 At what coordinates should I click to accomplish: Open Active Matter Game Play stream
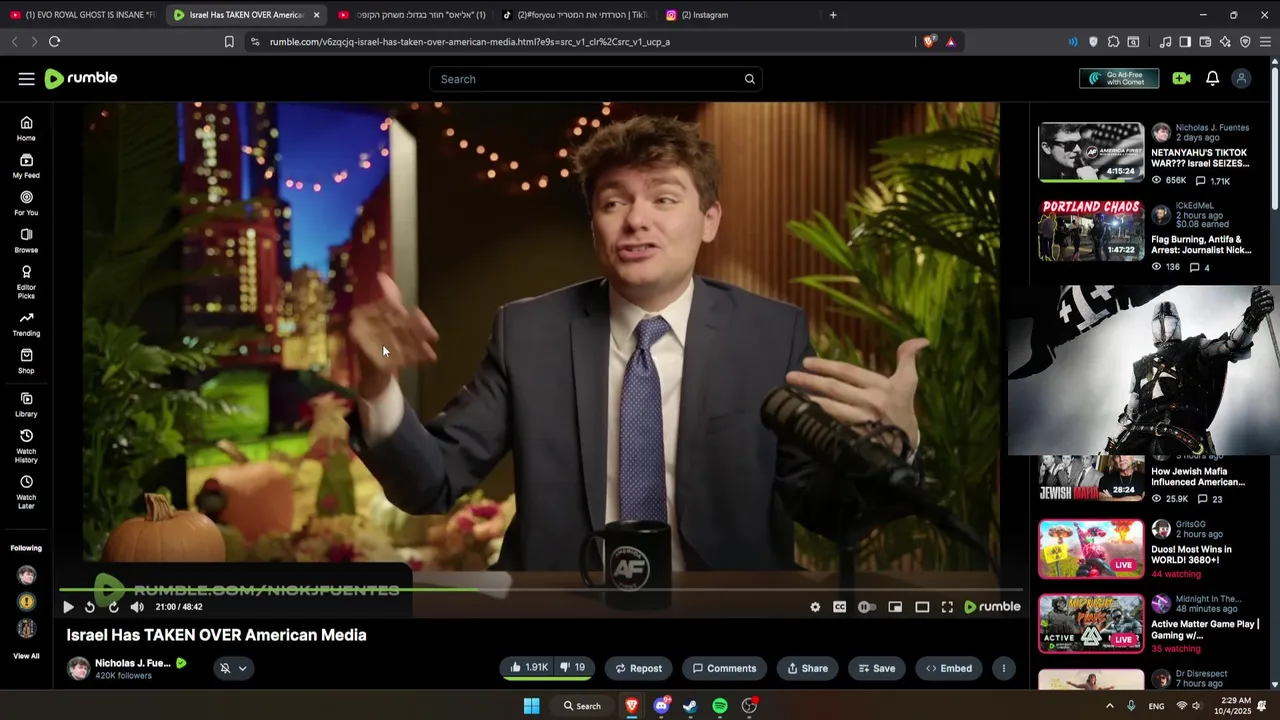(x=1090, y=624)
